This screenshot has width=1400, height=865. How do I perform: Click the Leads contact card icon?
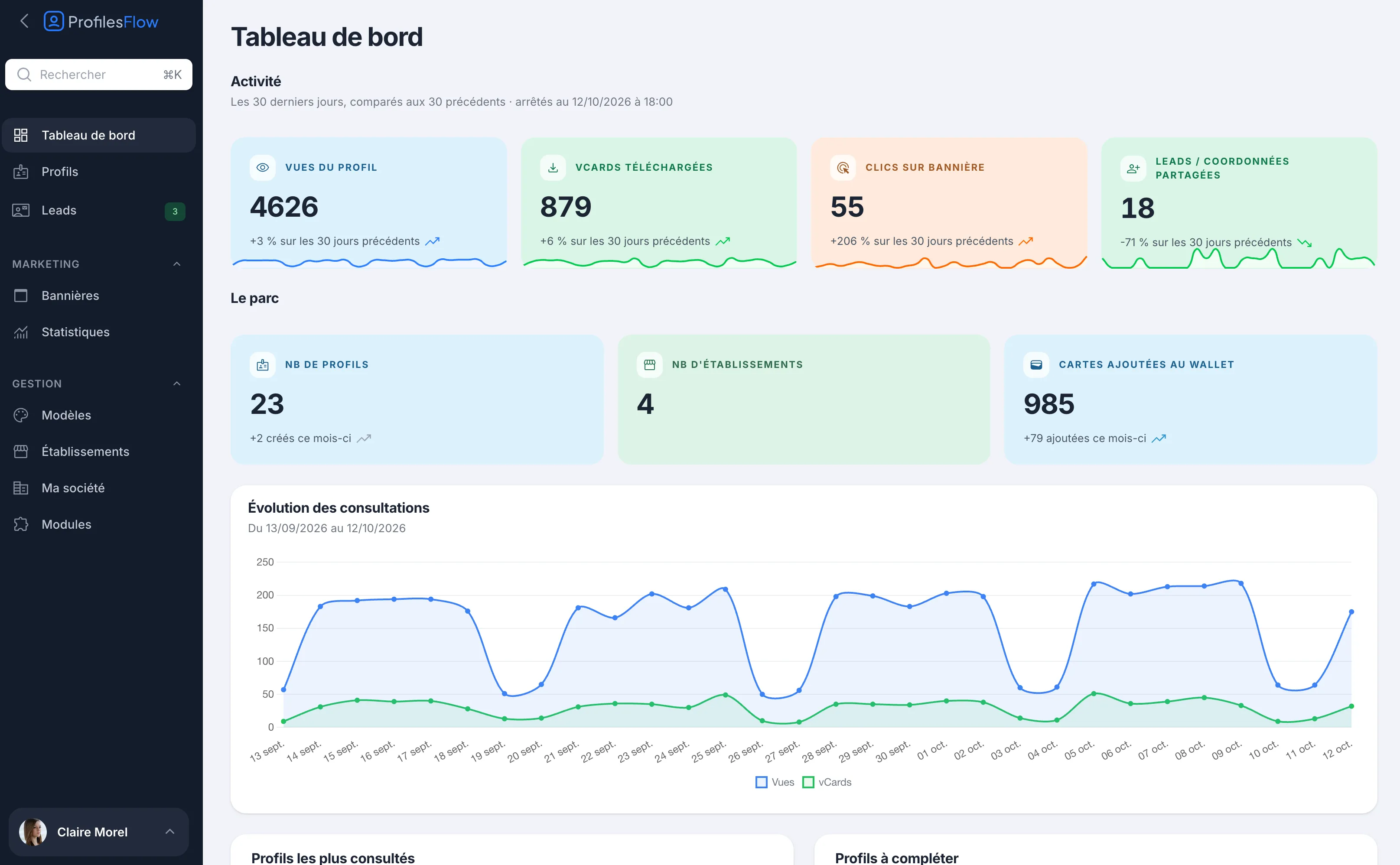click(x=21, y=210)
